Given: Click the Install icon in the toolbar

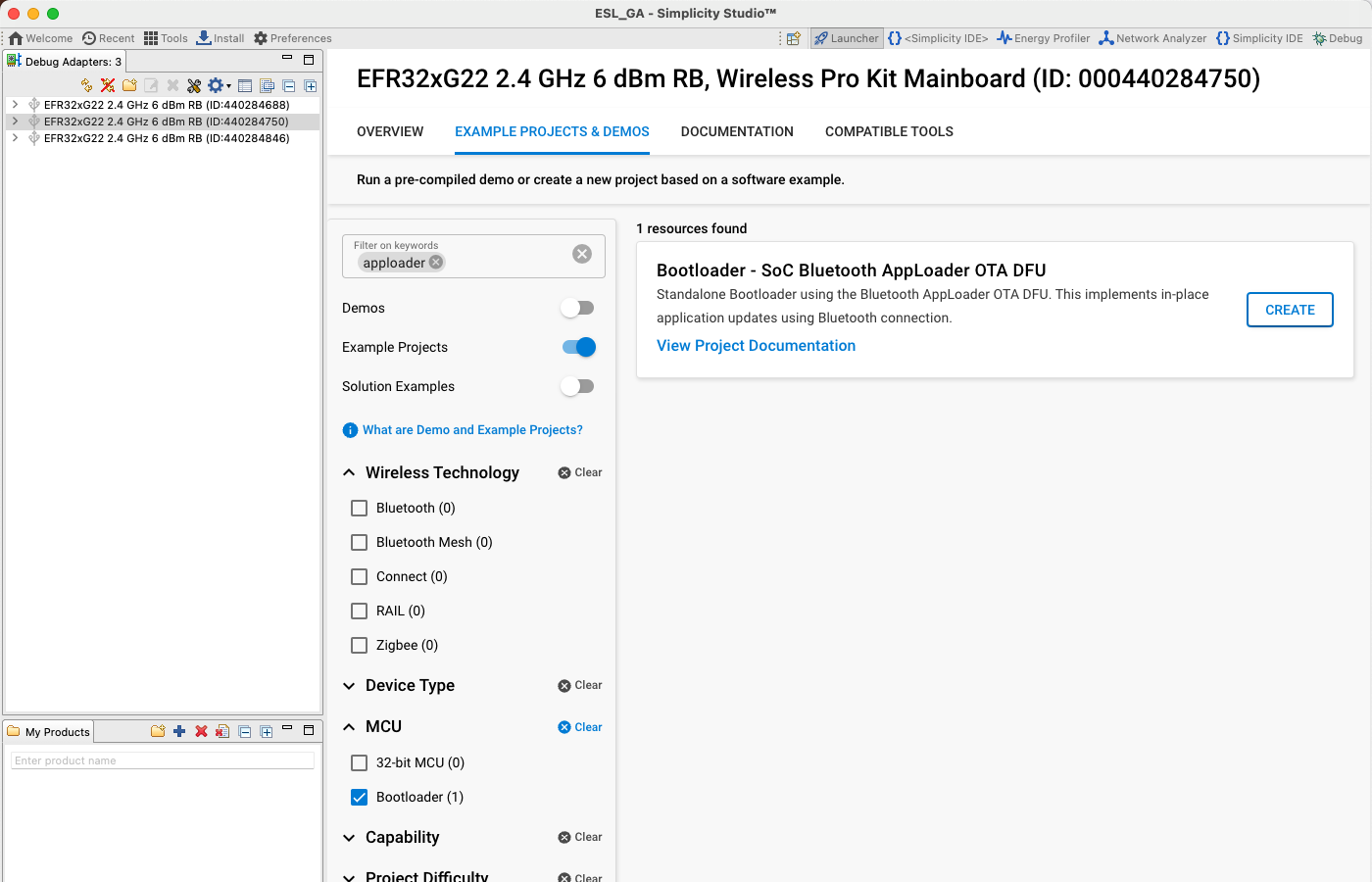Looking at the screenshot, I should click(220, 38).
